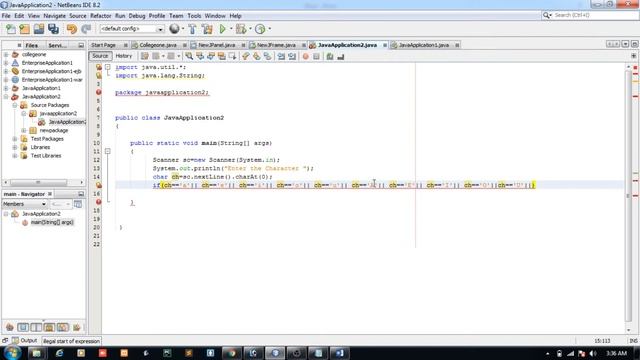The width and height of the screenshot is (640, 360).
Task: Click the clock showing 3:36 AM
Action: [616, 353]
